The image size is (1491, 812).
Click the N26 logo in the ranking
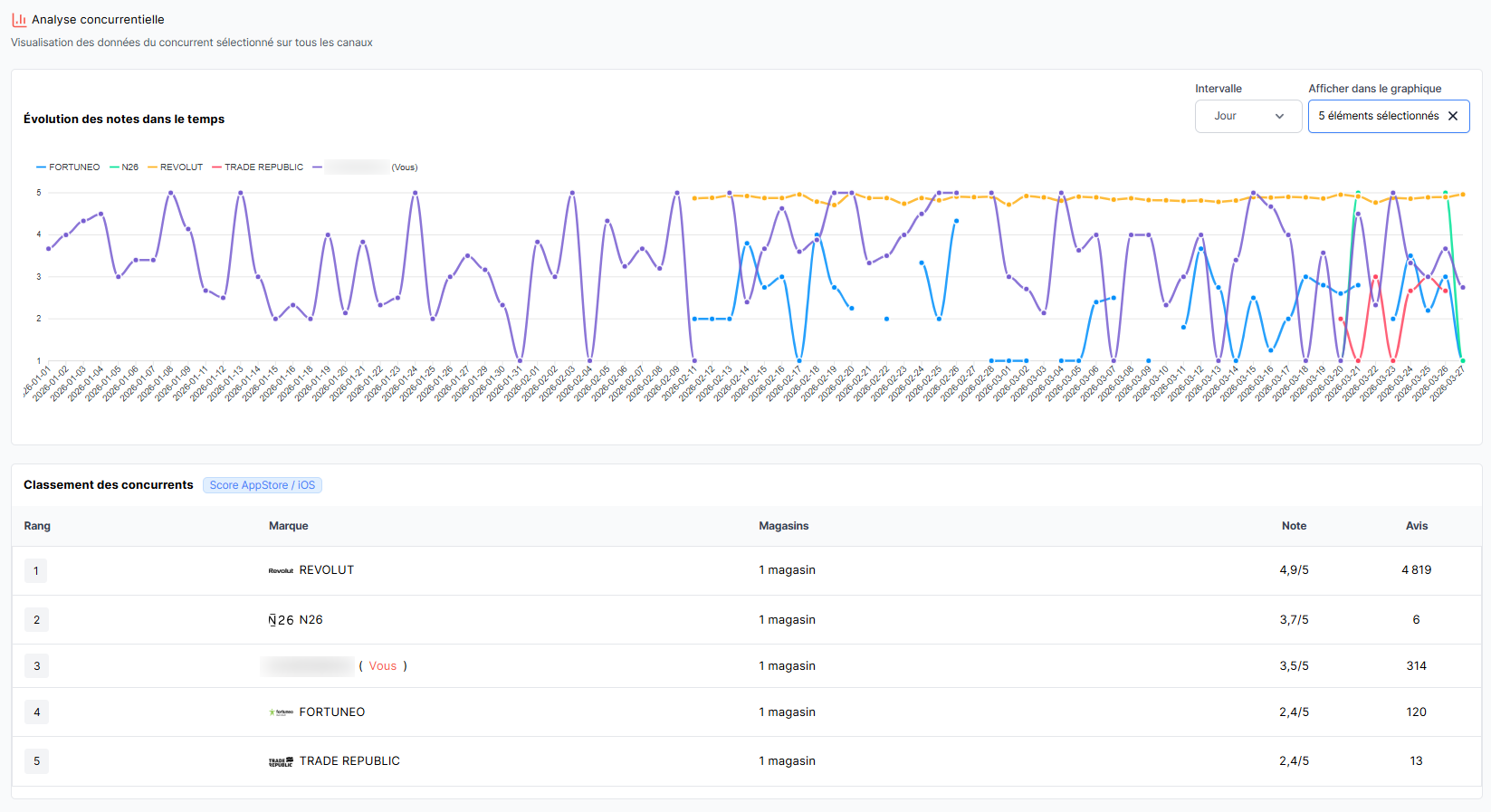click(x=281, y=620)
